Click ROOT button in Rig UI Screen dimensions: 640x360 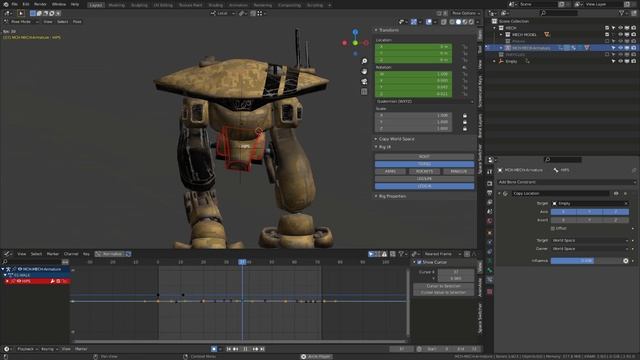click(x=424, y=157)
